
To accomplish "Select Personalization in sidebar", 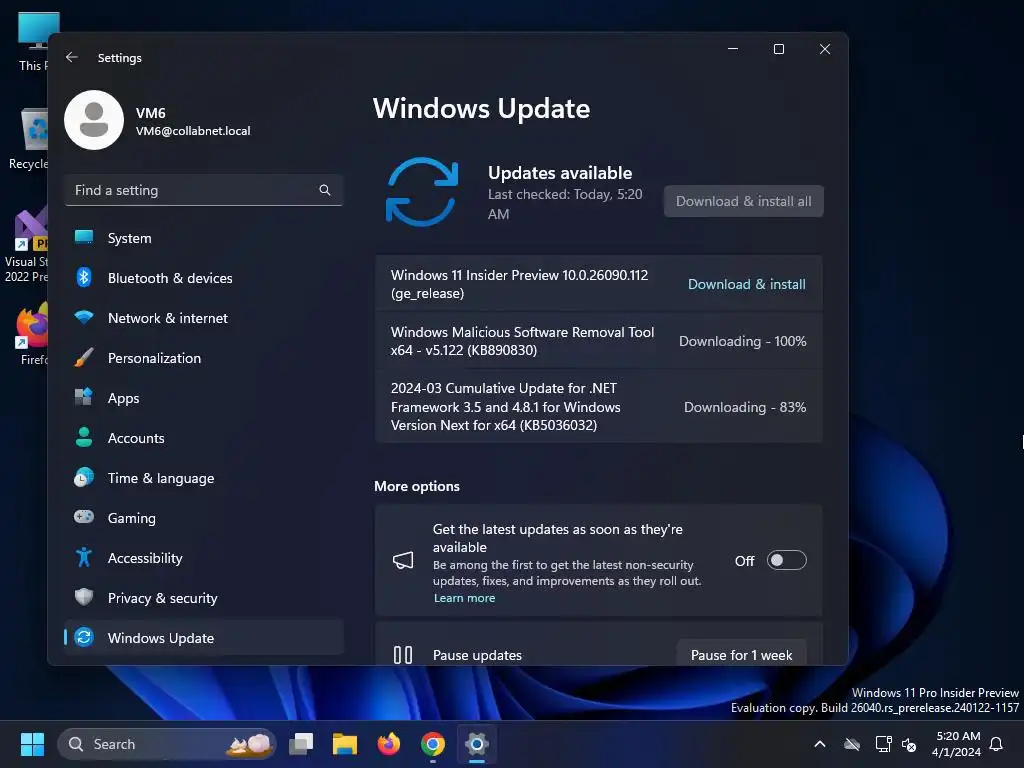I will (x=204, y=358).
